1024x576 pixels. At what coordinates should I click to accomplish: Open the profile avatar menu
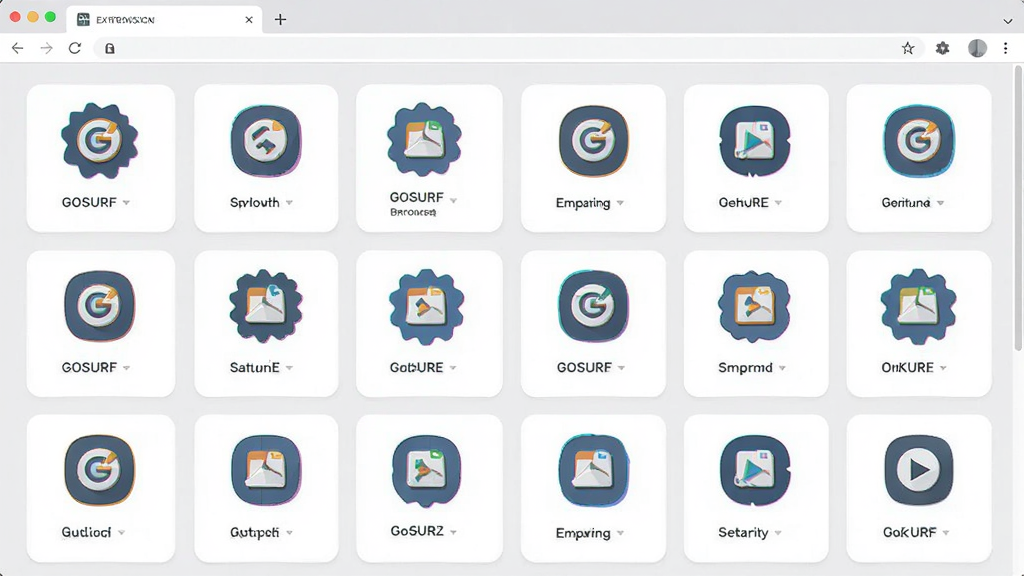point(977,48)
